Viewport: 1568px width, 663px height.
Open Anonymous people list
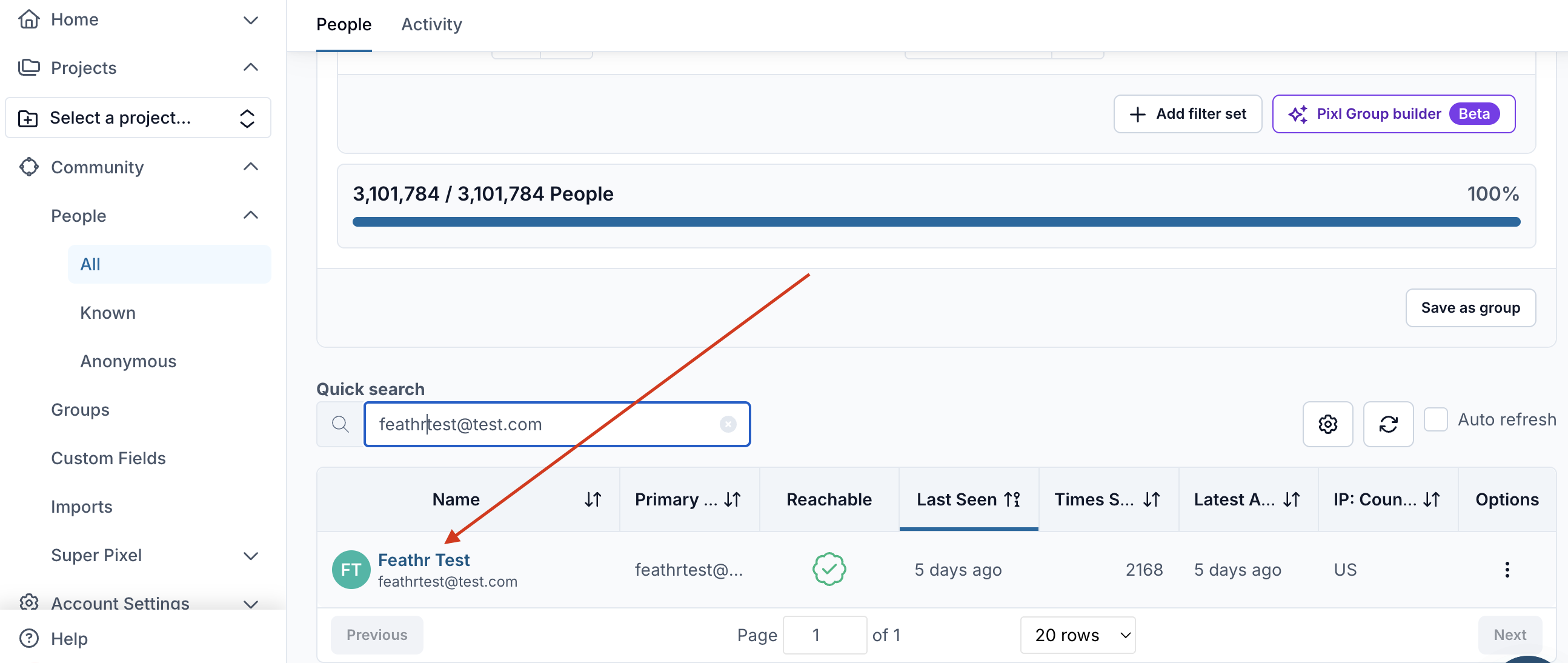tap(128, 361)
